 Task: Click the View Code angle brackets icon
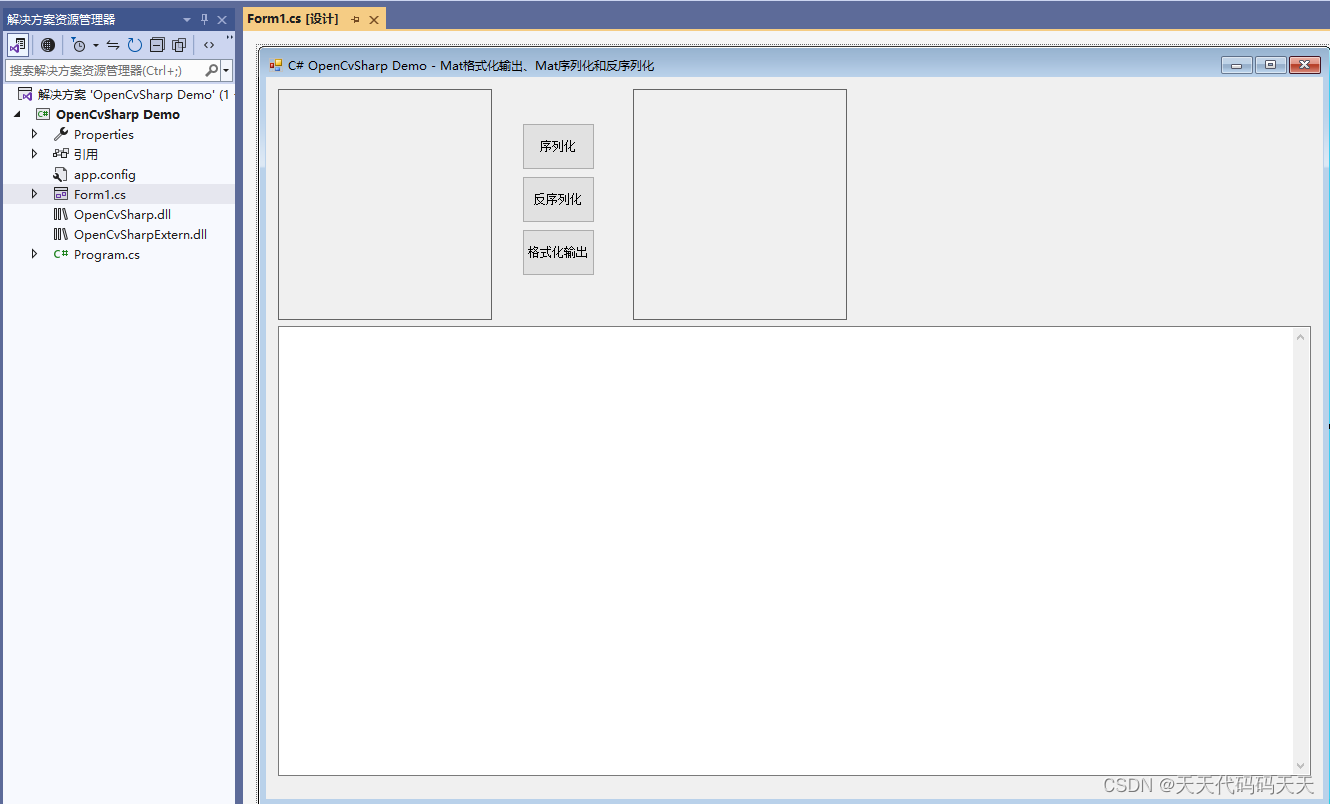(208, 45)
